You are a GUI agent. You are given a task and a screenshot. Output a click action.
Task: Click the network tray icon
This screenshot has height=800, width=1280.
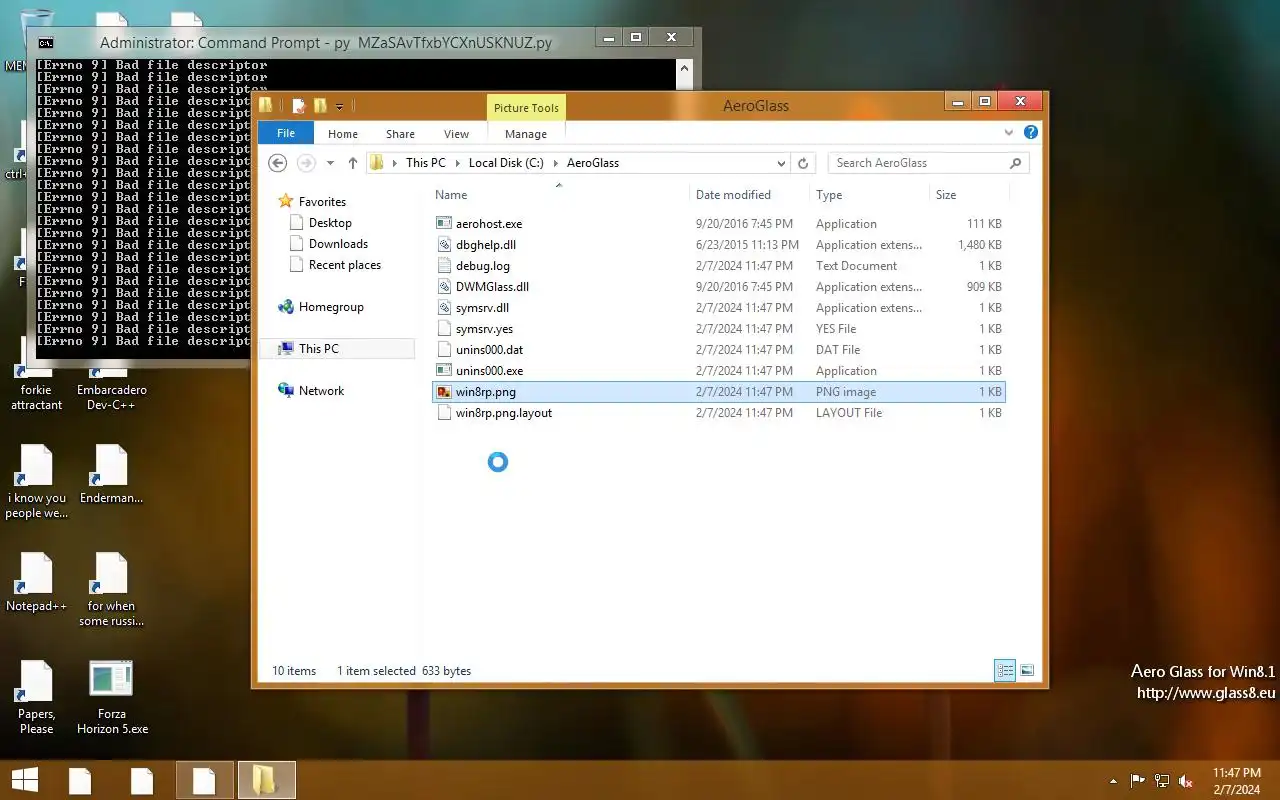(x=1162, y=780)
